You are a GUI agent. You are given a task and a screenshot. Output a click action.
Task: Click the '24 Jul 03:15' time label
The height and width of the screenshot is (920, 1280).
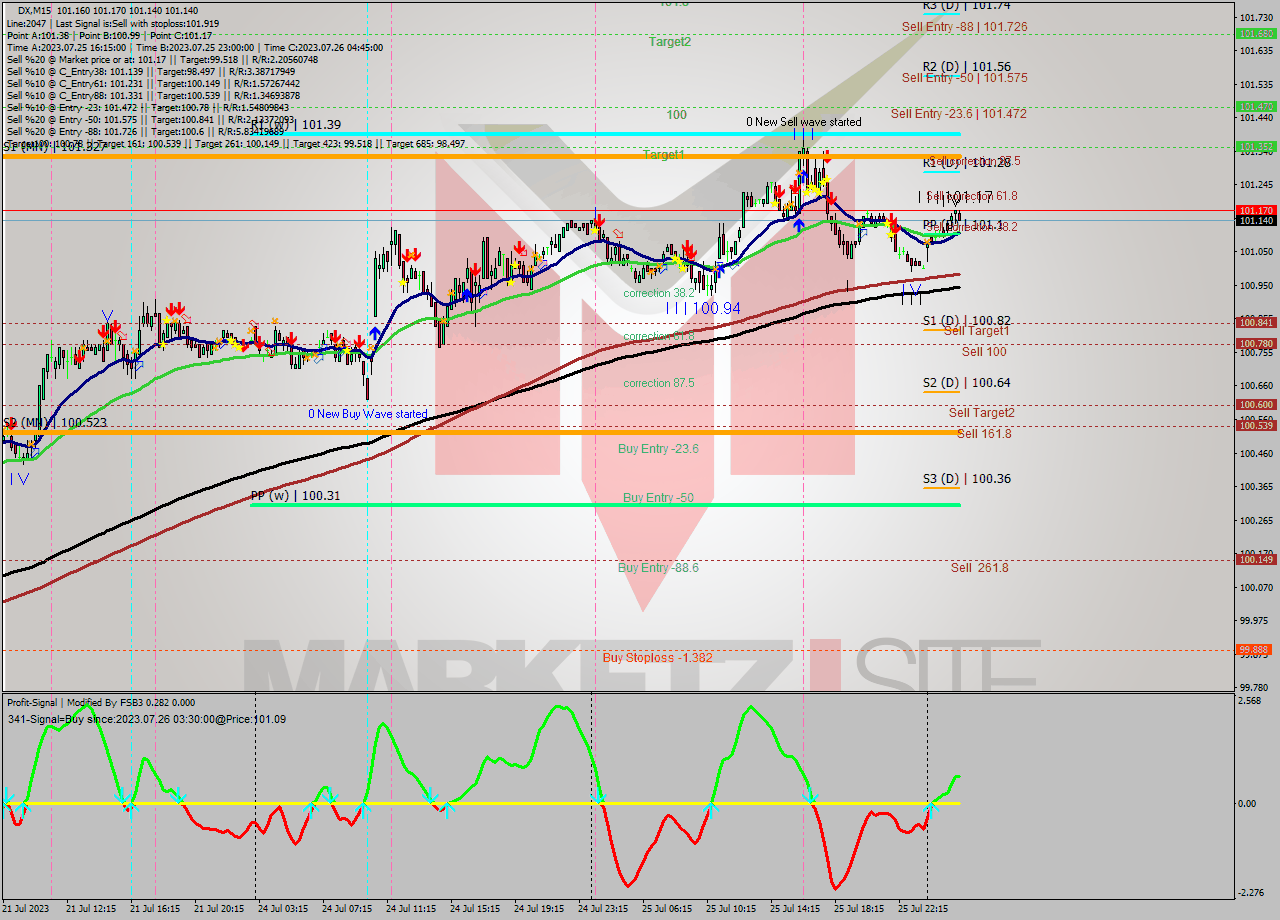coord(283,909)
